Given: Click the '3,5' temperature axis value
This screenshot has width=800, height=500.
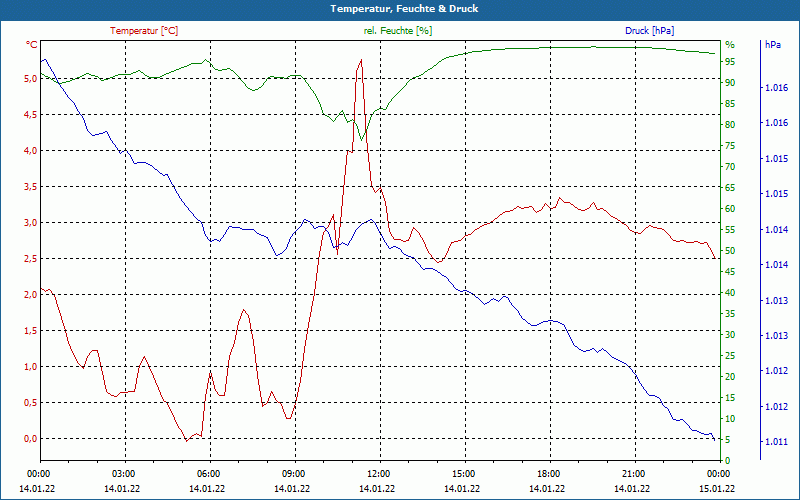Looking at the screenshot, I should click(x=31, y=187).
